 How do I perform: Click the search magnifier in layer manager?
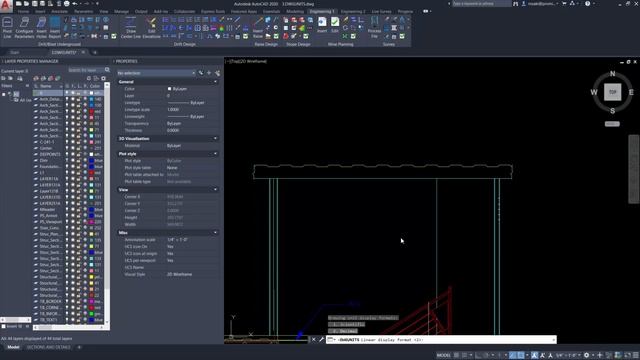107,70
